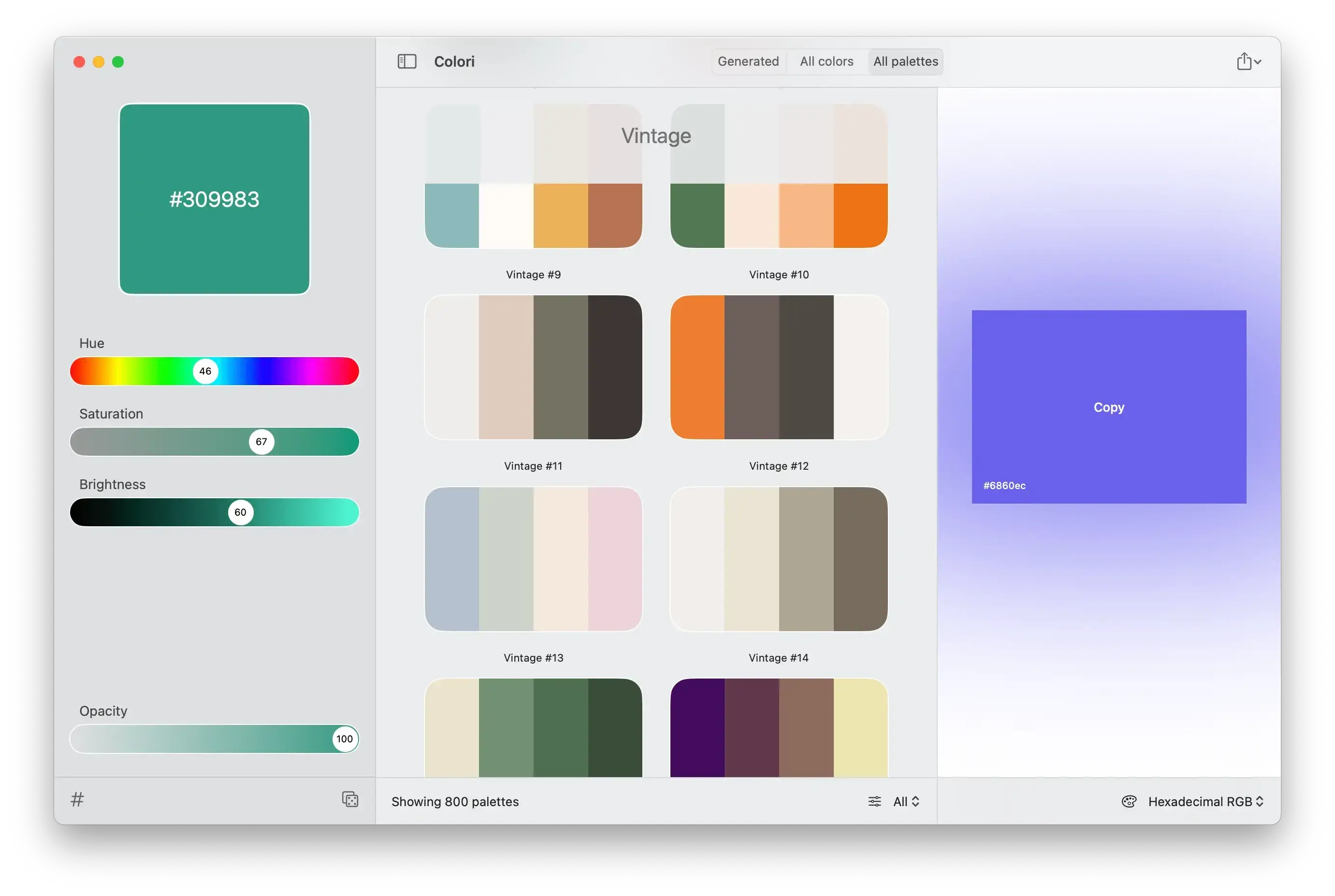Select the All palettes tab
Image resolution: width=1335 pixels, height=896 pixels.
905,61
